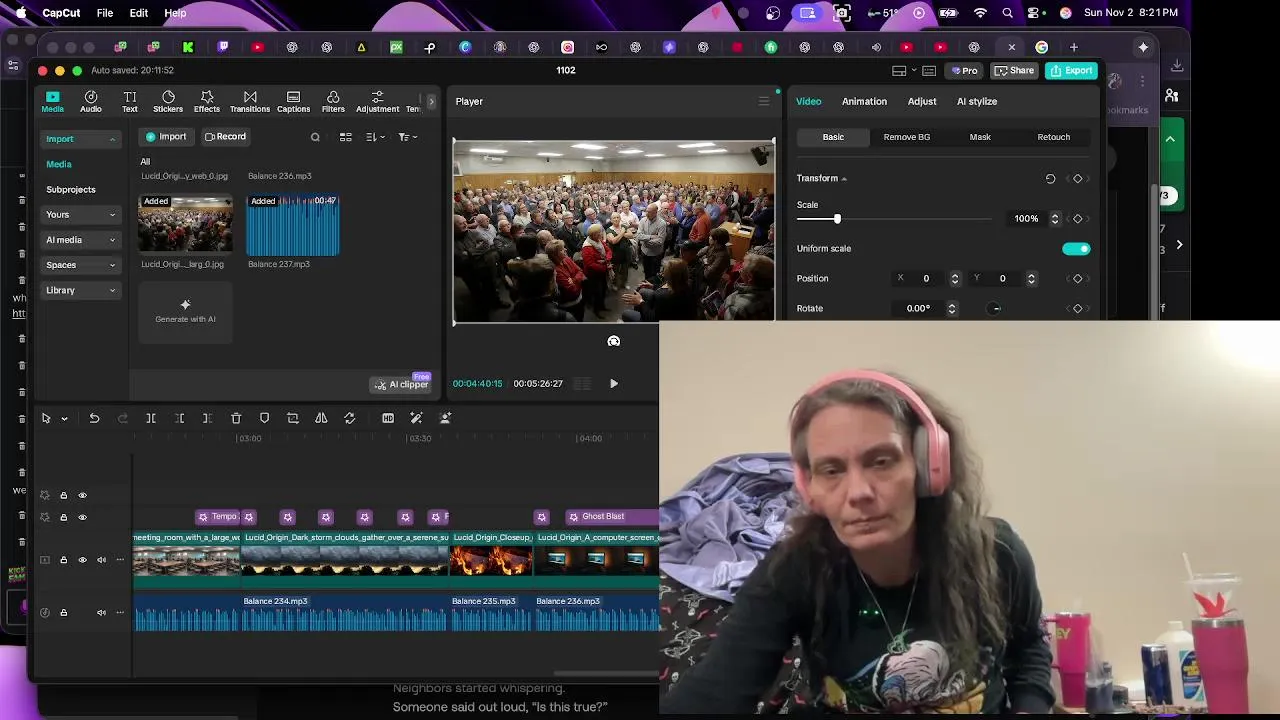Screen dimensions: 1280x720
Task: Click the media search magnifier icon
Action: [315, 137]
